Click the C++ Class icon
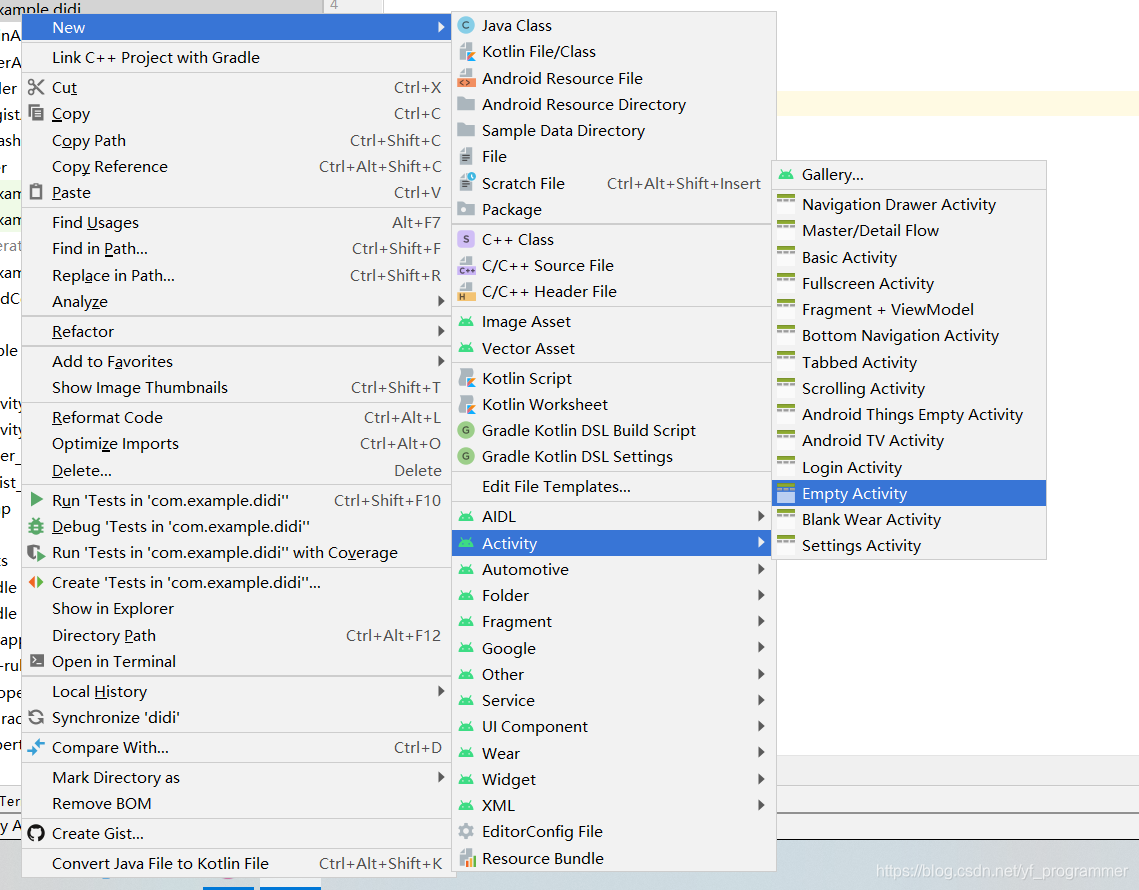1139x890 pixels. (466, 239)
